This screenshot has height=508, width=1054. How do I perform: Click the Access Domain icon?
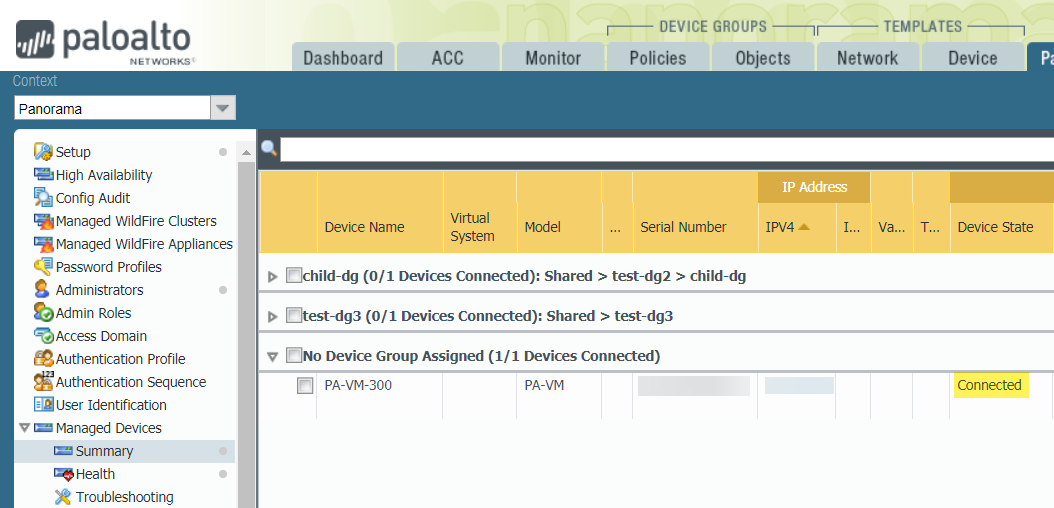[43, 335]
